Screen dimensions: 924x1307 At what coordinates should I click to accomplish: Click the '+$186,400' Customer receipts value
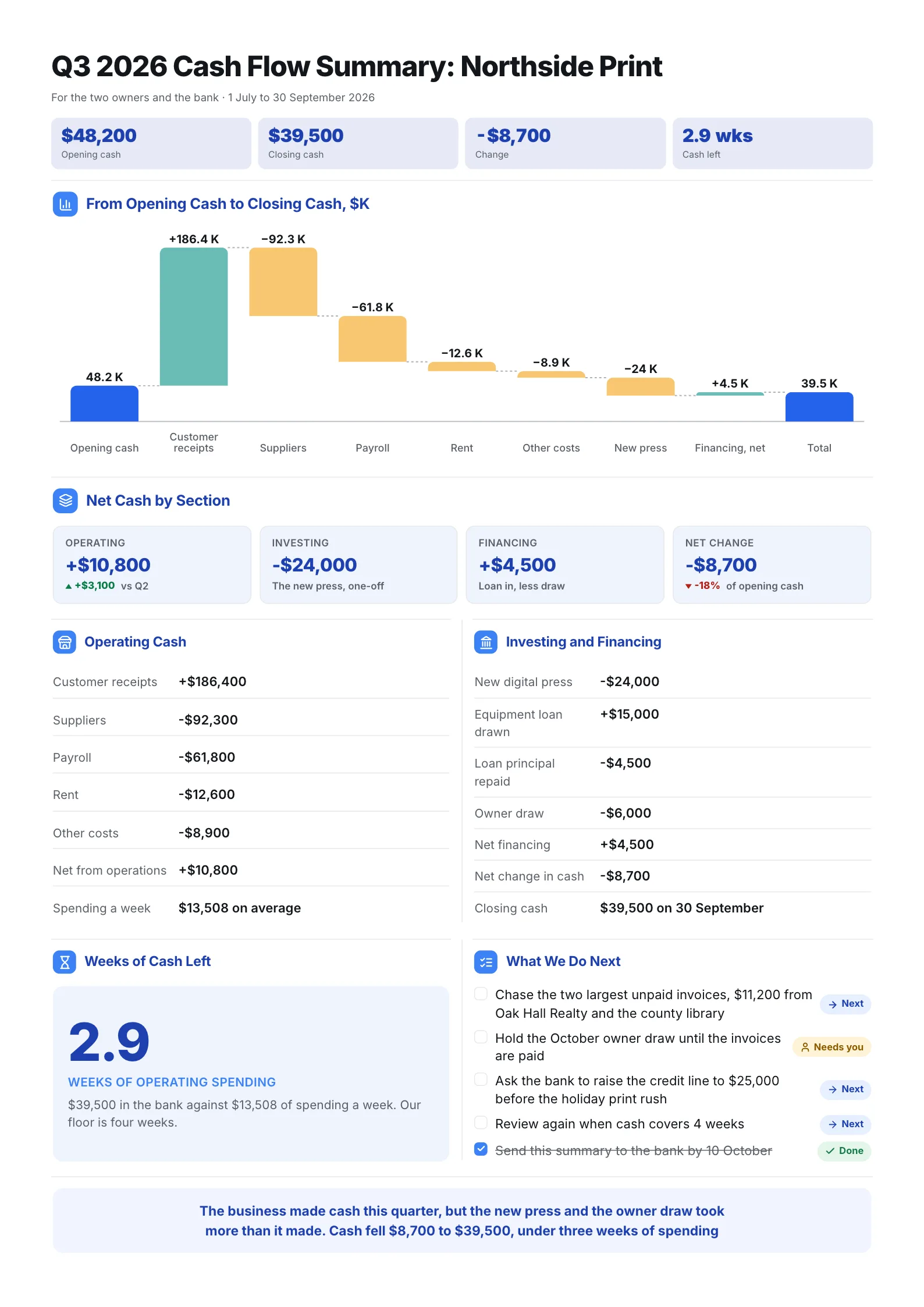(x=212, y=682)
